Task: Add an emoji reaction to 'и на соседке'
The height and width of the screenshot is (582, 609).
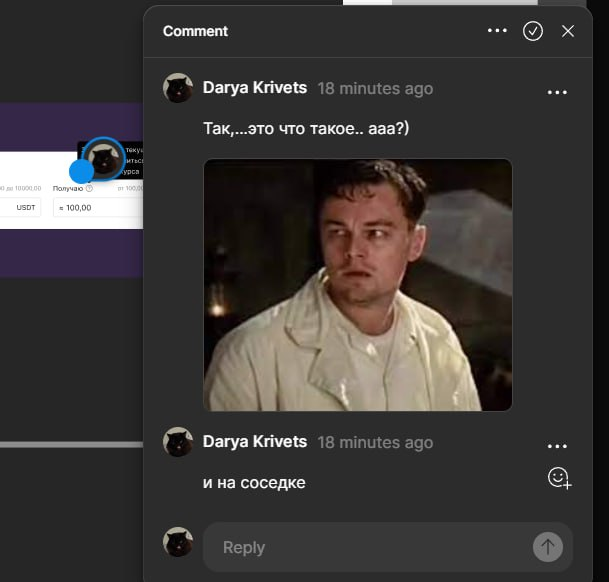Action: (x=559, y=477)
